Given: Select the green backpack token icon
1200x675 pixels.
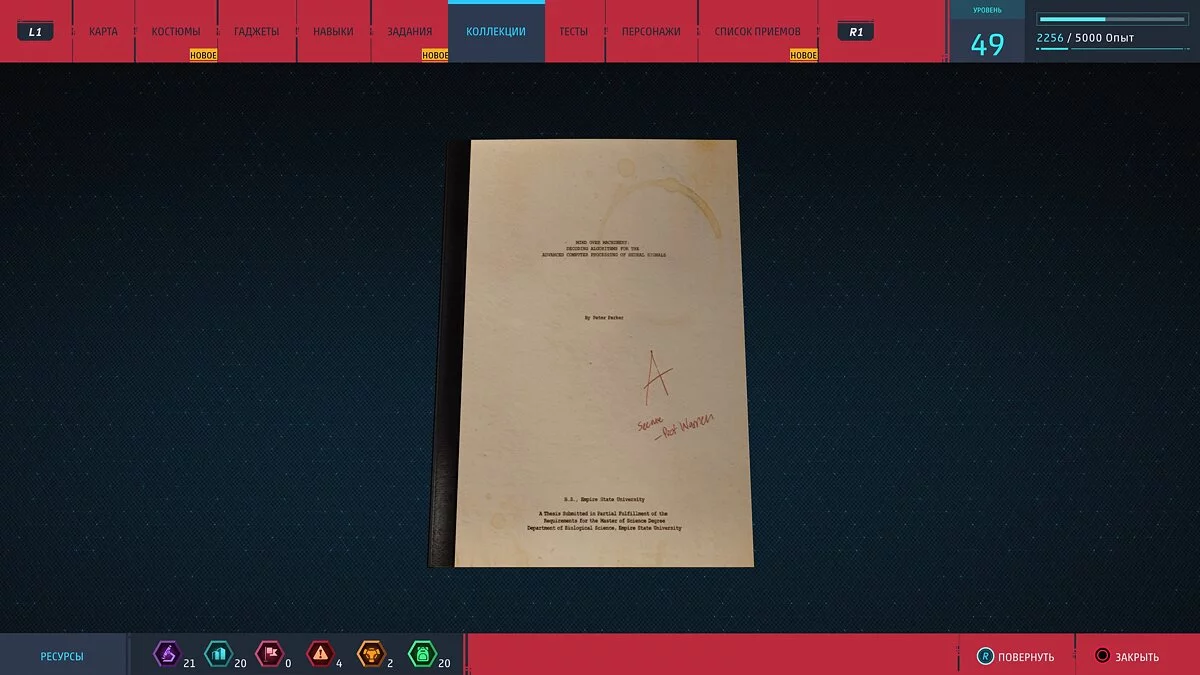Looking at the screenshot, I should pyautogui.click(x=422, y=655).
